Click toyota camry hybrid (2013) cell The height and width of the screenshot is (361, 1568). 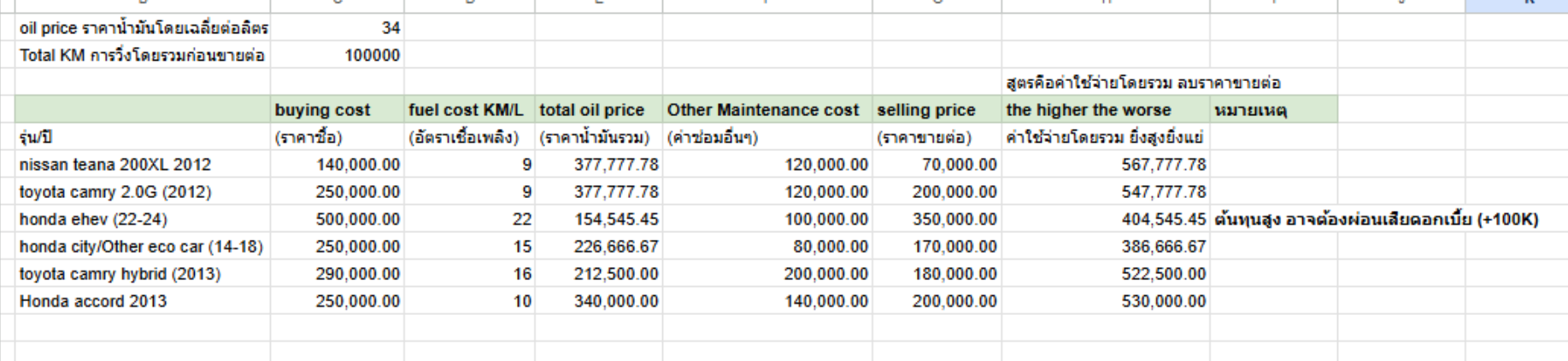point(143,274)
